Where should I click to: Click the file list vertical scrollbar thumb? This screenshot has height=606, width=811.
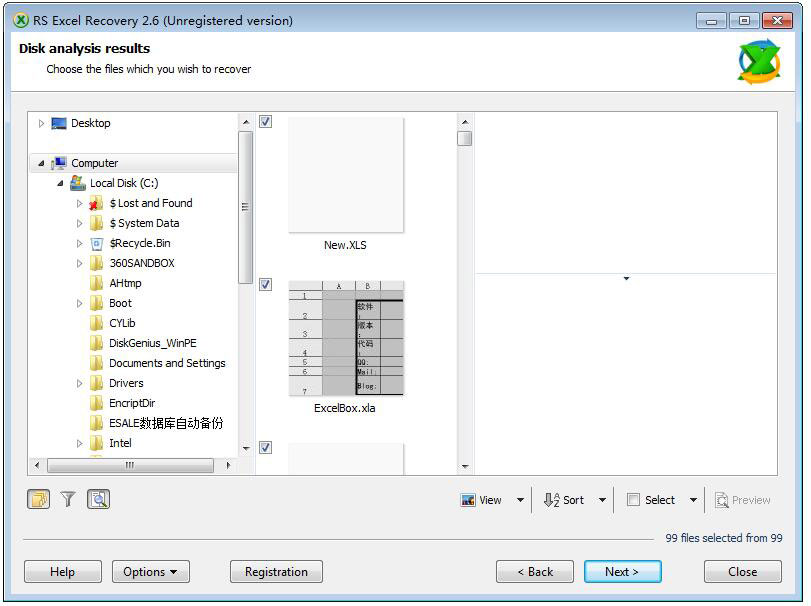click(x=465, y=139)
